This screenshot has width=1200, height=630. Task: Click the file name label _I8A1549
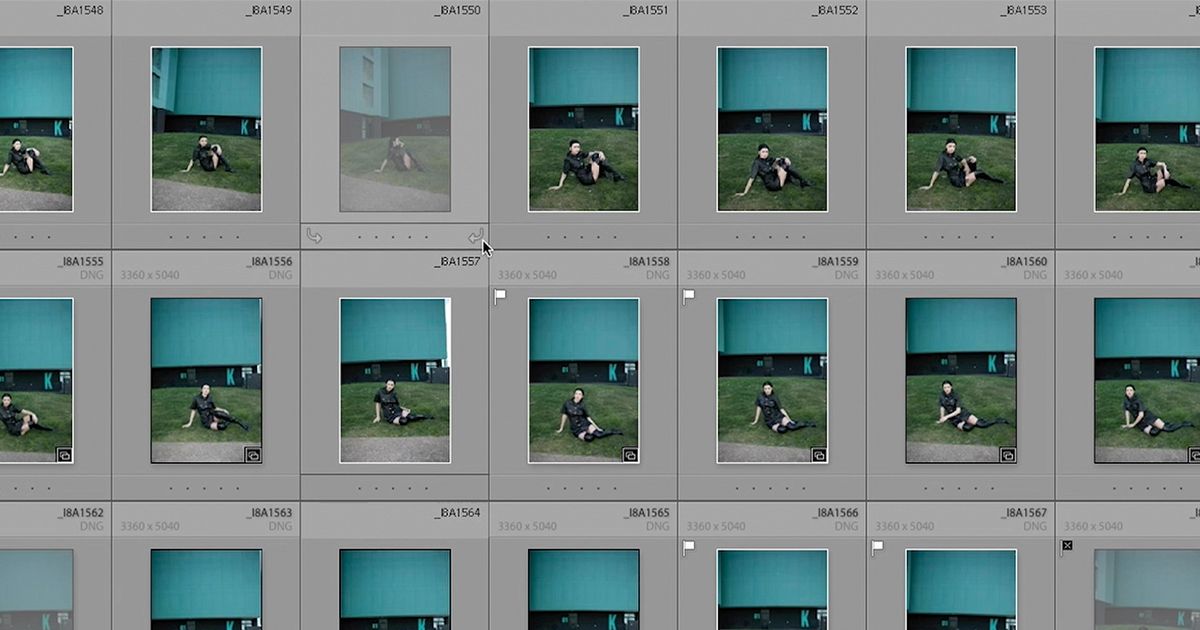(268, 10)
